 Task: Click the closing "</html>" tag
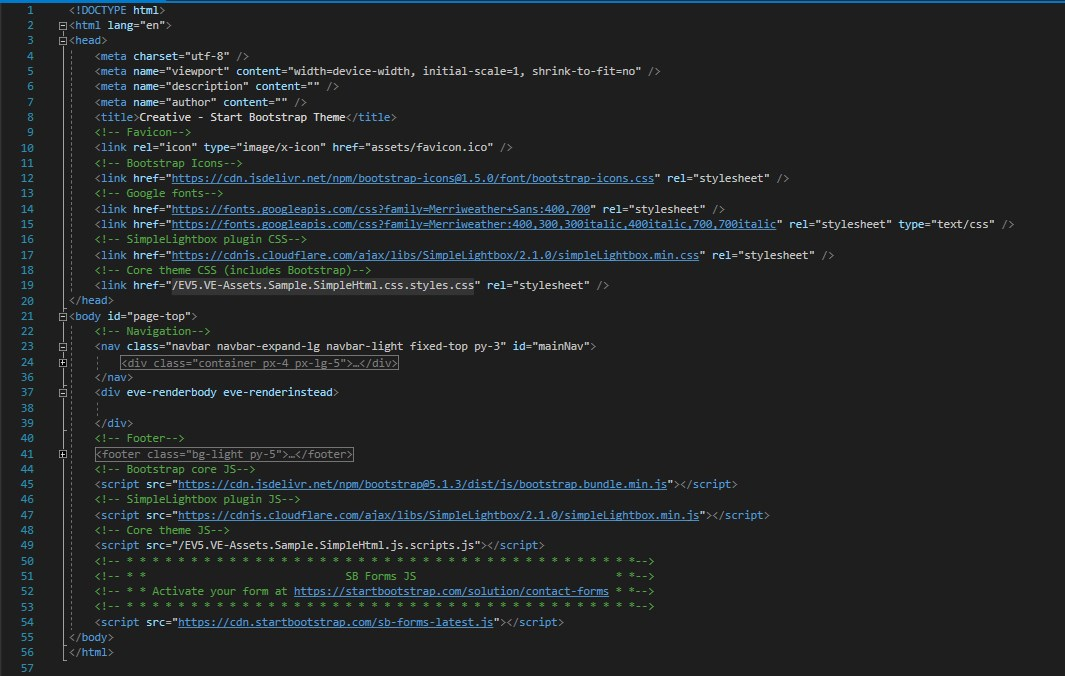pos(91,653)
